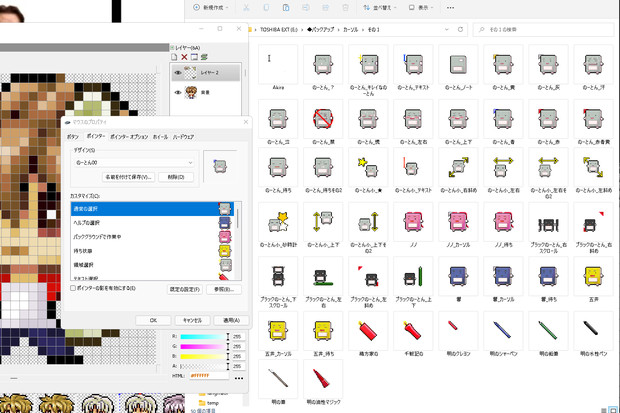Click the 名前を付けて保存 button
The width and height of the screenshot is (620, 413).
(129, 177)
